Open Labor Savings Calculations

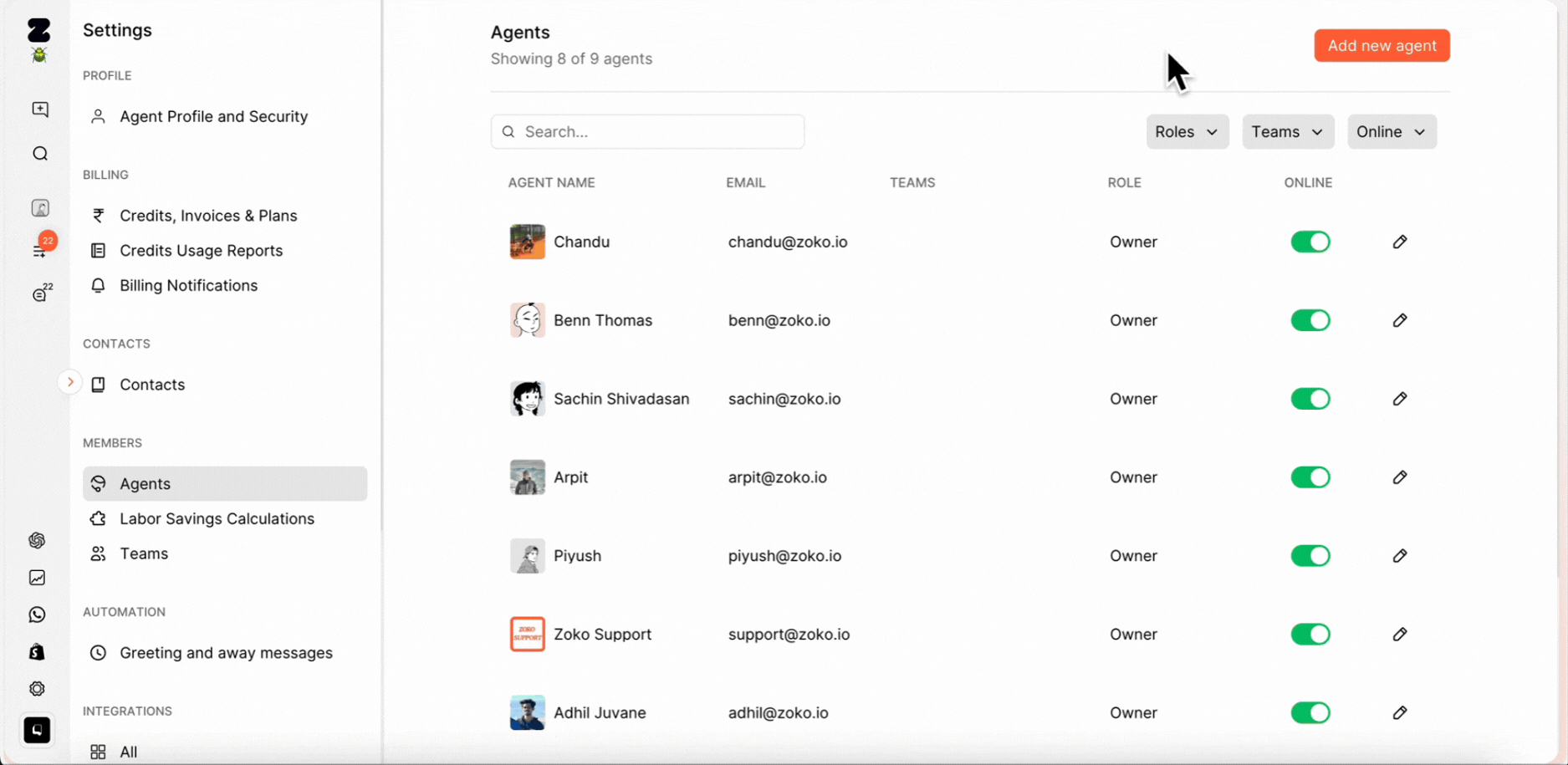click(225, 519)
